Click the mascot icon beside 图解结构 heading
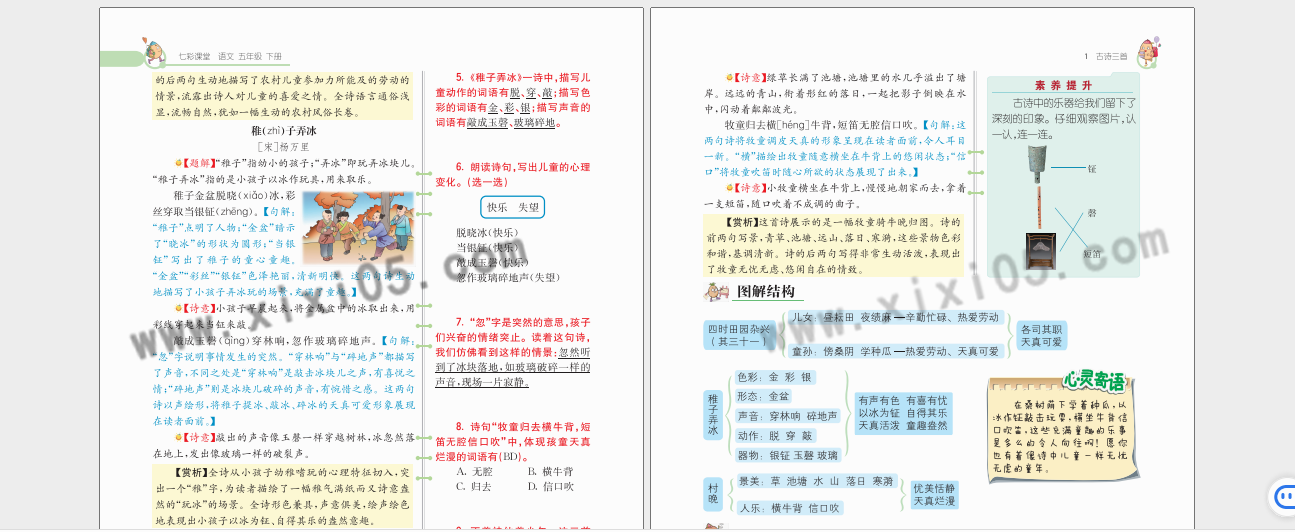The width and height of the screenshot is (1295, 532). (x=715, y=291)
